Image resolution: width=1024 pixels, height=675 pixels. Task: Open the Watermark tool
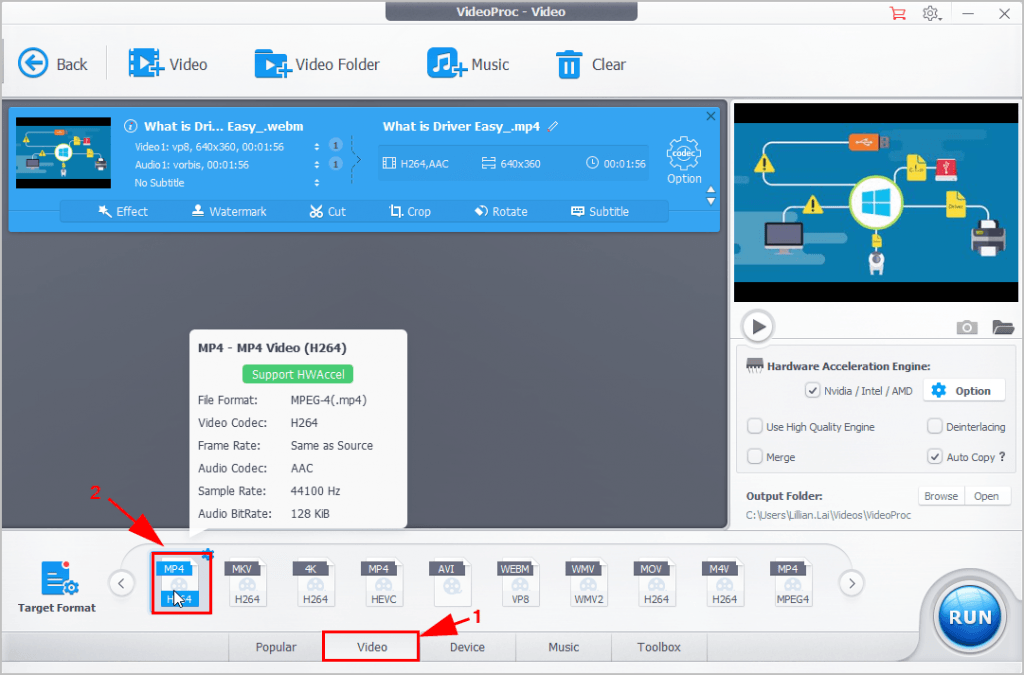[229, 211]
